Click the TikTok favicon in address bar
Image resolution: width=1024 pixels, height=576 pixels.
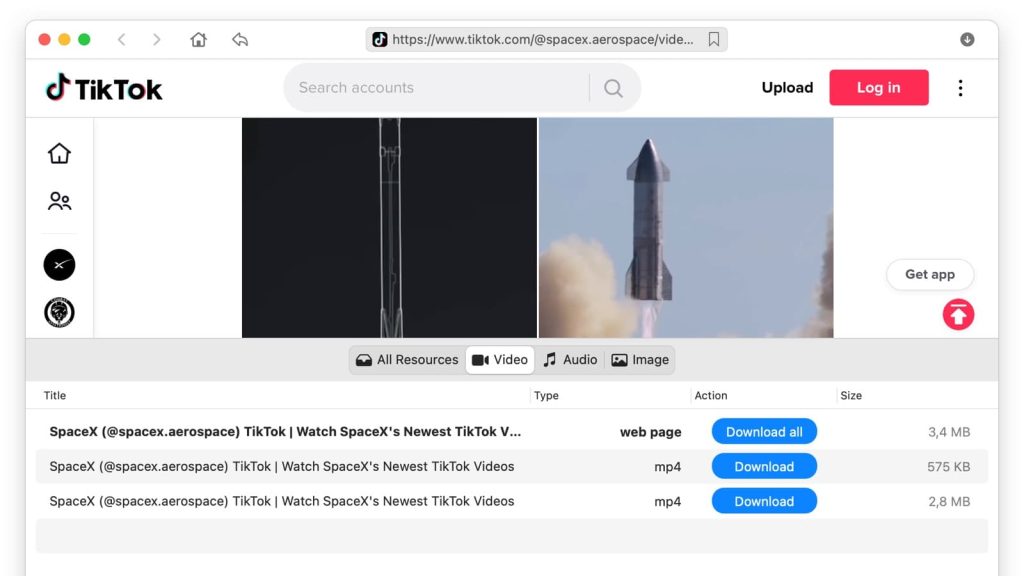379,40
